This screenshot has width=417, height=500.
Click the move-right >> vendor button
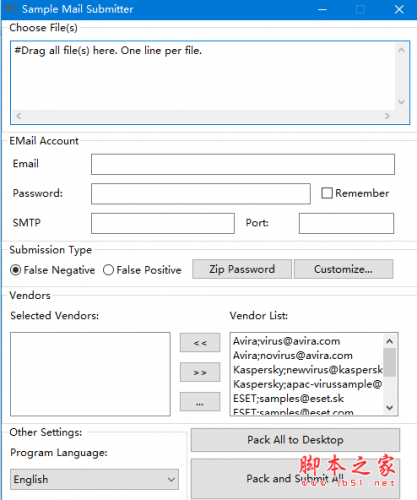point(200,372)
